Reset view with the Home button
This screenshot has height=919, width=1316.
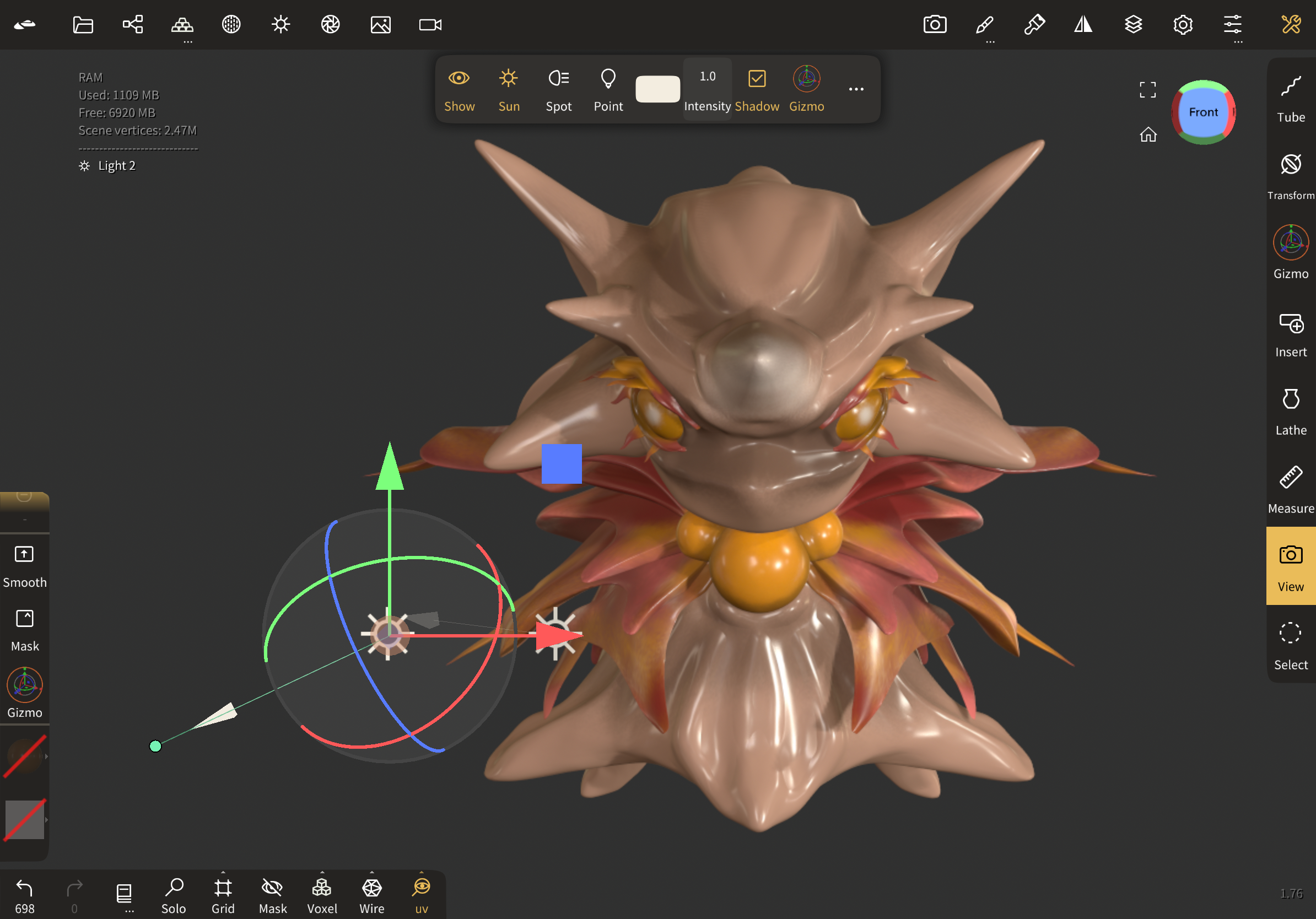pyautogui.click(x=1148, y=134)
